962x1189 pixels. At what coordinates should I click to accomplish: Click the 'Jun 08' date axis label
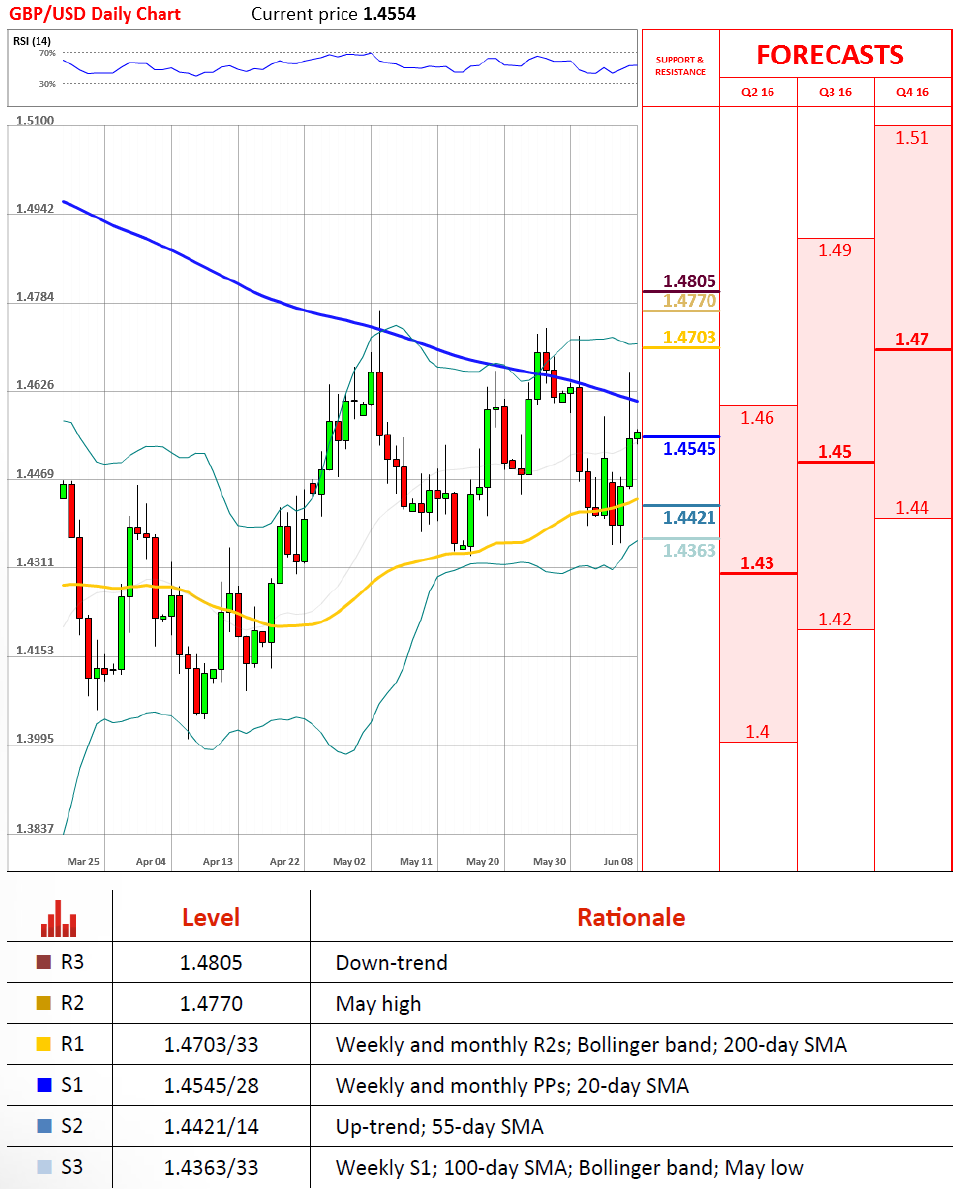pyautogui.click(x=618, y=861)
